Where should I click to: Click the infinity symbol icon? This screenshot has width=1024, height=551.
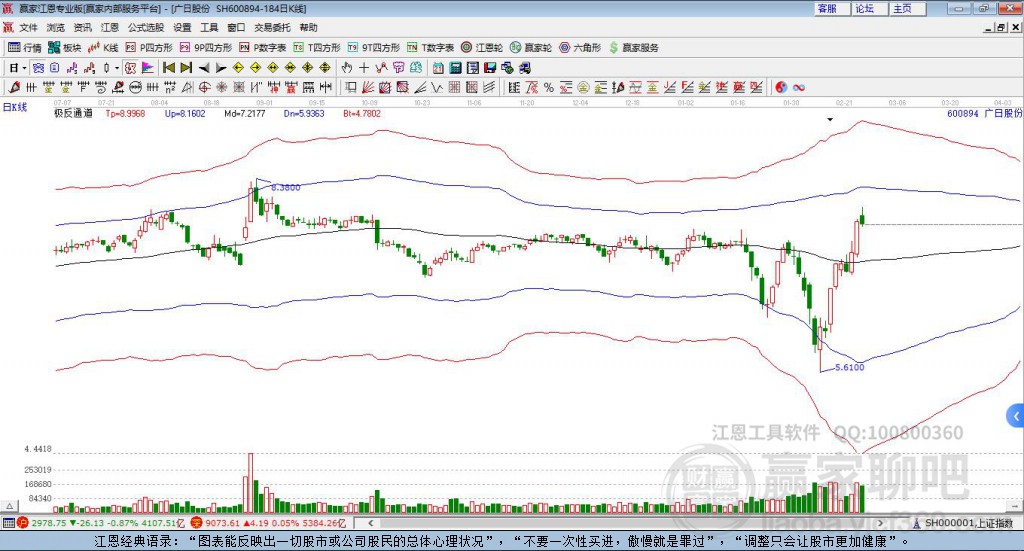pos(799,87)
